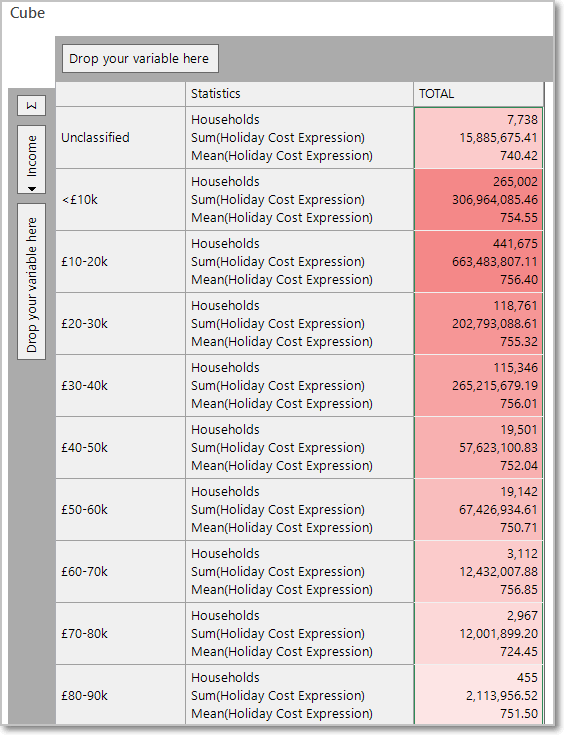The height and width of the screenshot is (735, 564).
Task: Click the 724.45 mean value cell
Action: (x=519, y=652)
